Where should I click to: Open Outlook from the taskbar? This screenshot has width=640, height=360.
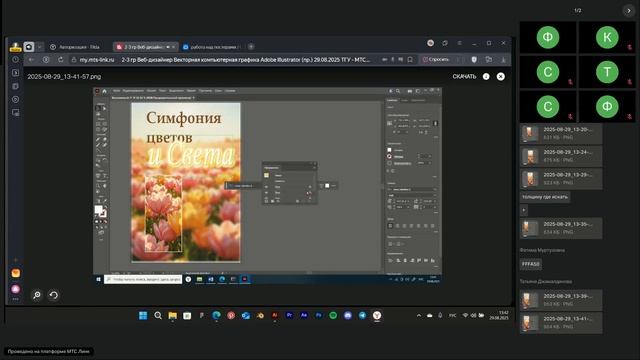tap(245, 316)
